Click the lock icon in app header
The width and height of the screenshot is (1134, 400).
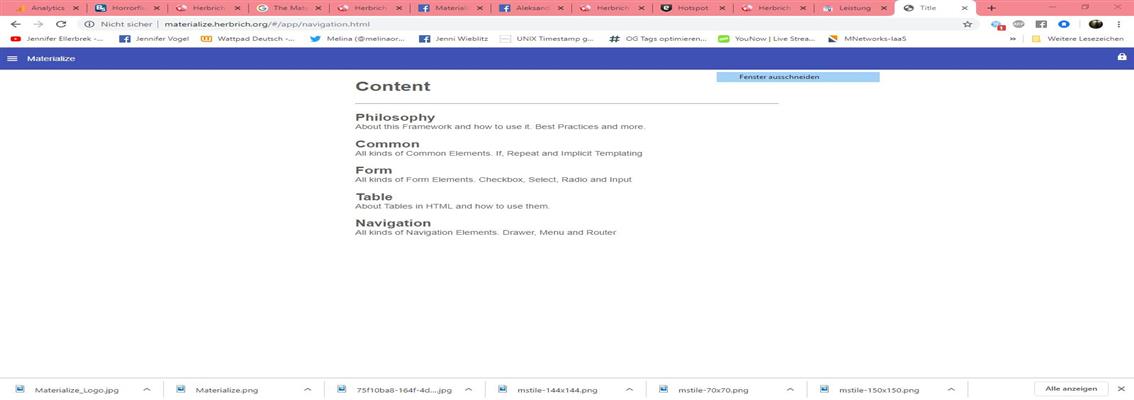1121,58
